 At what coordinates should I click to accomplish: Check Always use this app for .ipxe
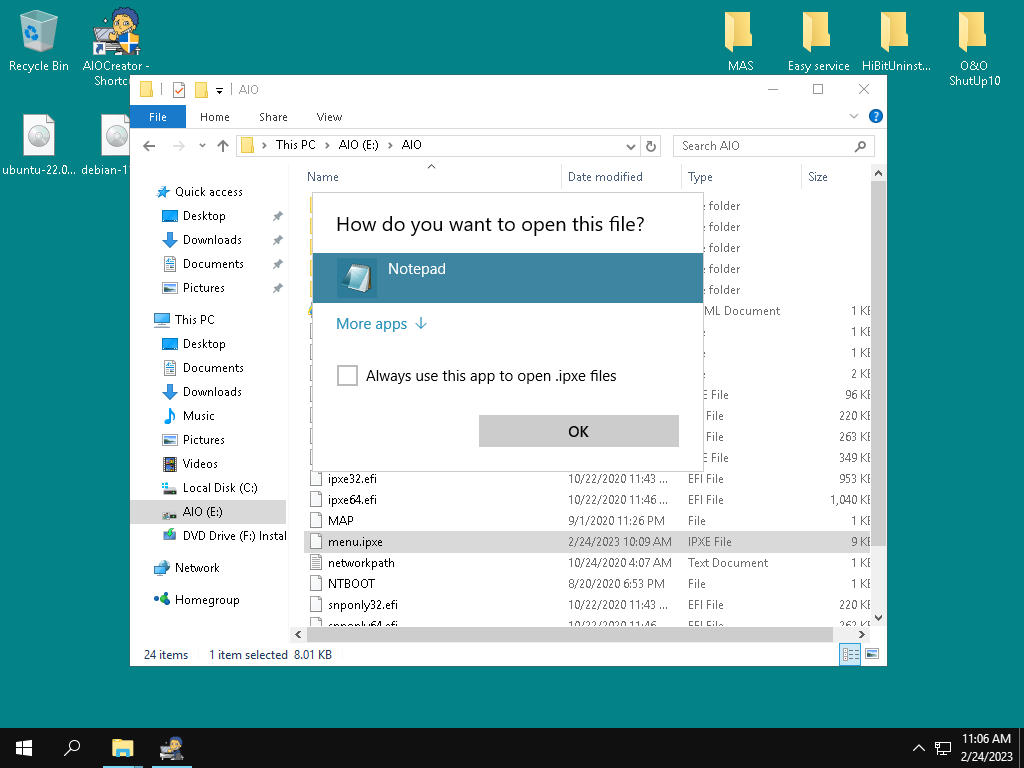click(347, 376)
